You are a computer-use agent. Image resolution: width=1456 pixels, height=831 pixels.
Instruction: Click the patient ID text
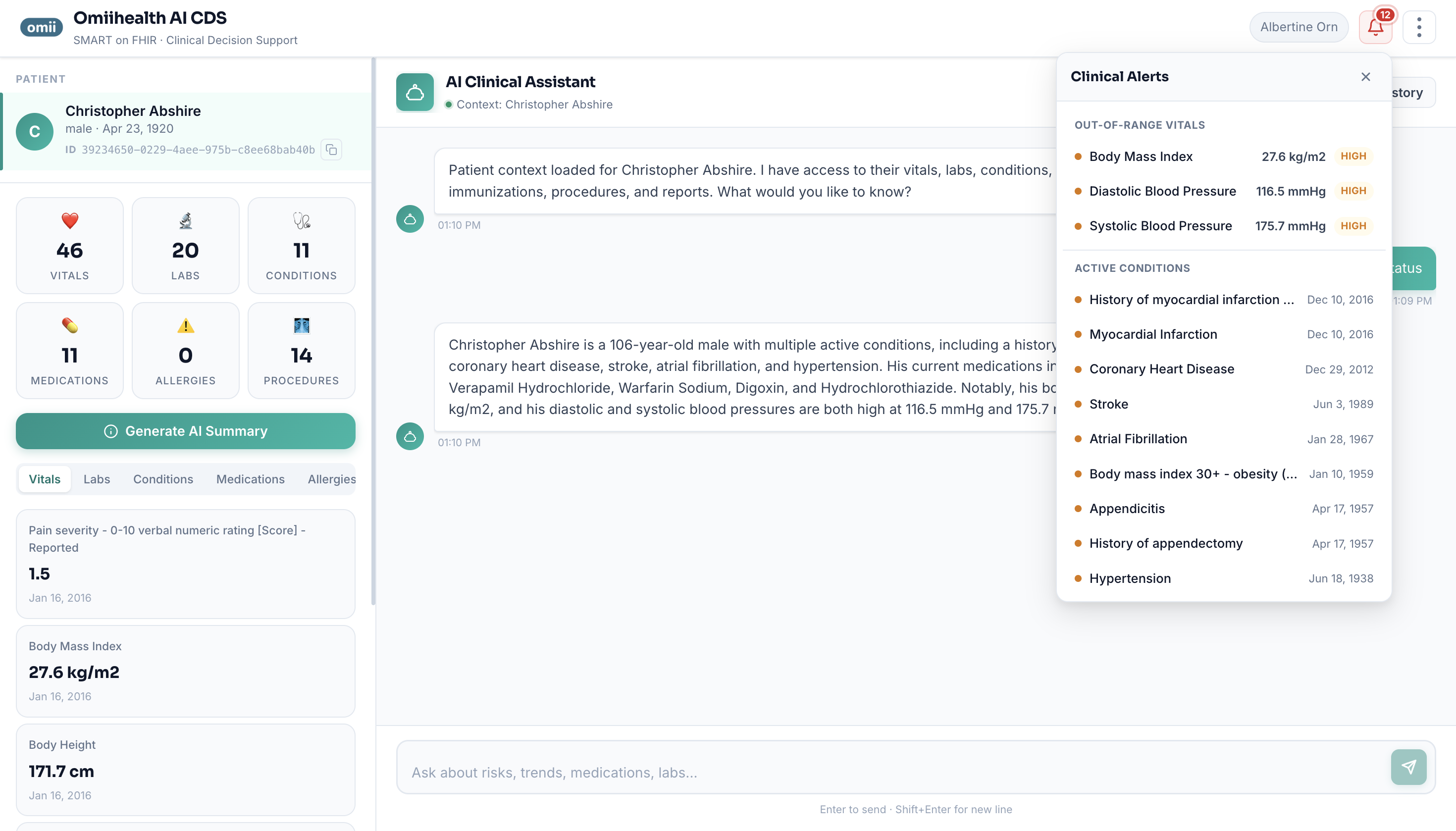[198, 150]
